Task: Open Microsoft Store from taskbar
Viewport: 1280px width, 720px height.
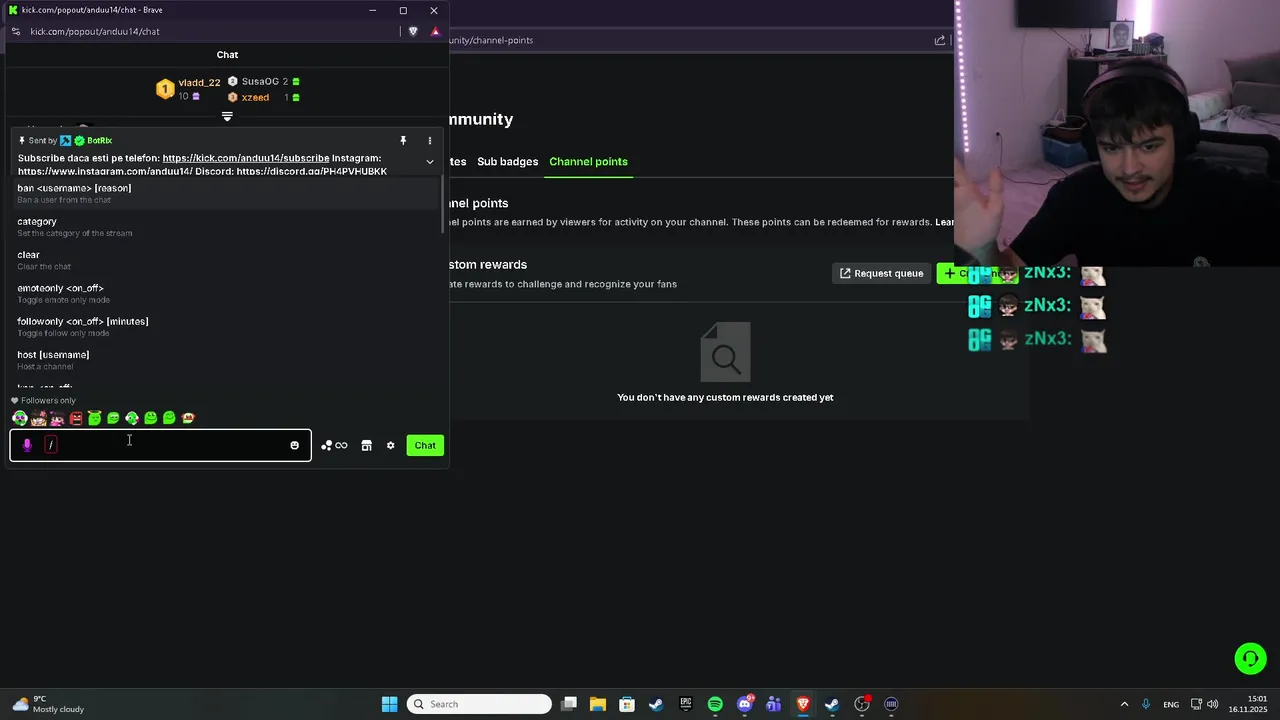Action: 627,704
